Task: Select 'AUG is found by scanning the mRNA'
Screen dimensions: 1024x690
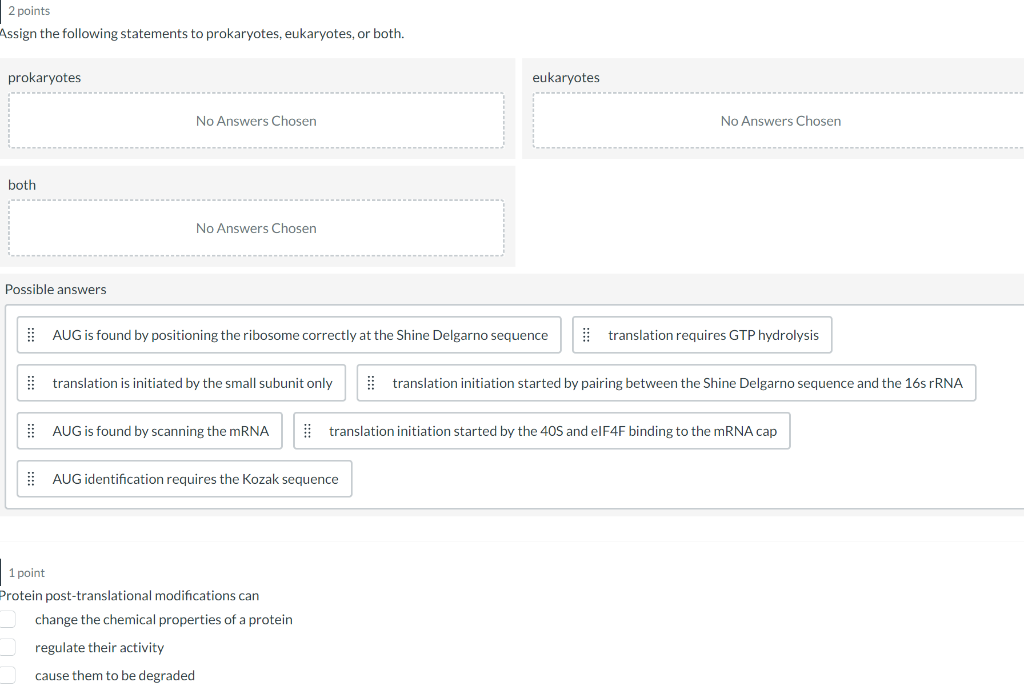Action: click(160, 431)
